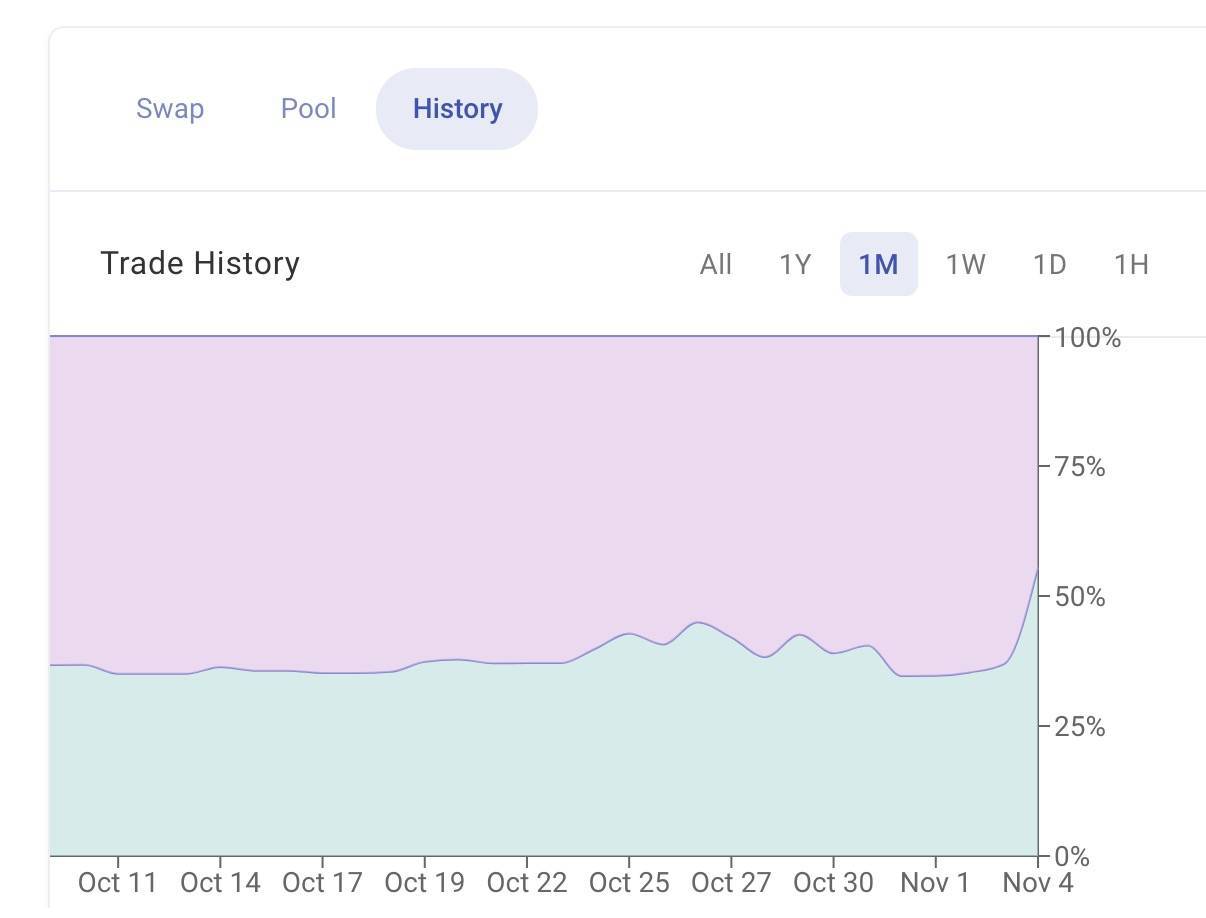The width and height of the screenshot is (1206, 918).
Task: Choose the 1D time range
Action: [1049, 265]
